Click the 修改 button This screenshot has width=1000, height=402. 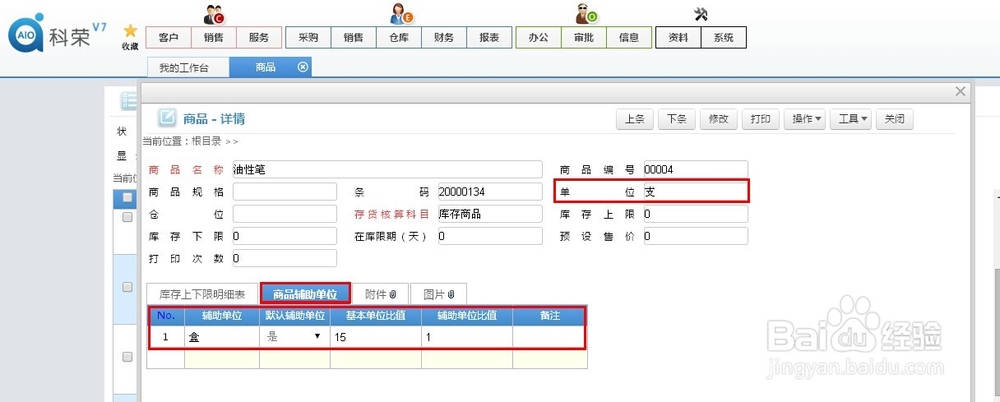(719, 119)
